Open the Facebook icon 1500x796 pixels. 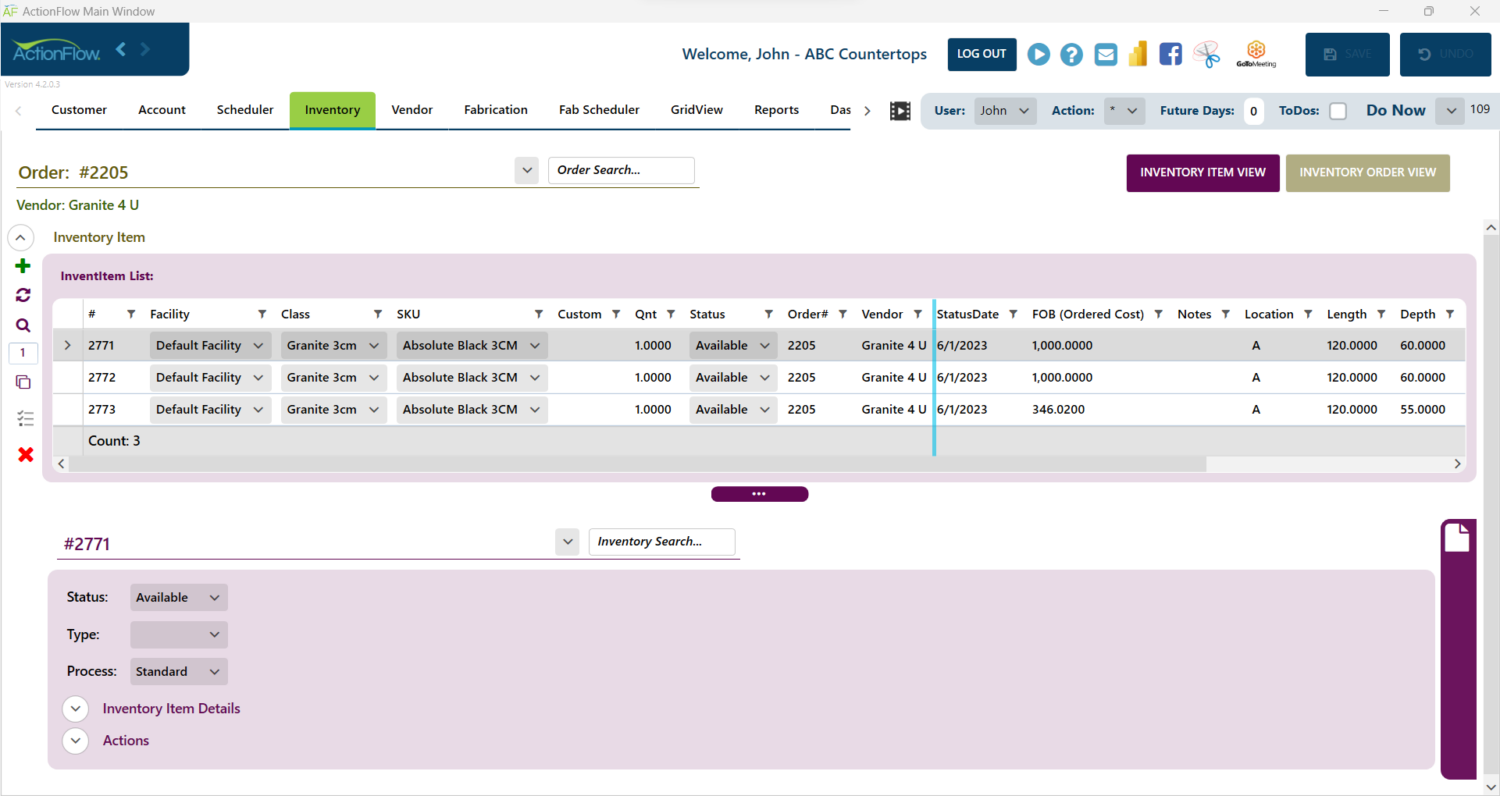1170,54
